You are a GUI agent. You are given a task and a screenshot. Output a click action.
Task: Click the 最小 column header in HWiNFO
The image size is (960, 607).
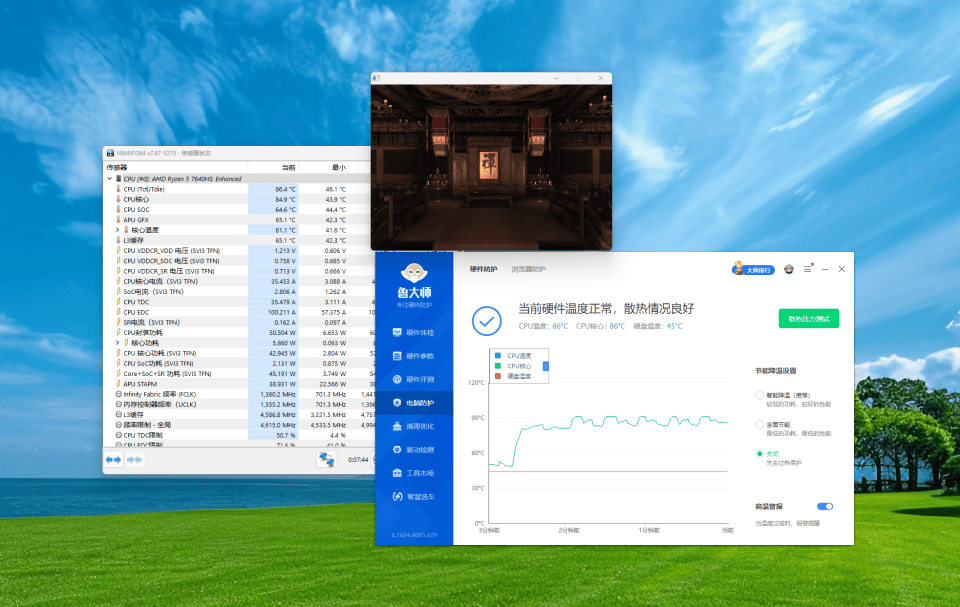(323, 167)
